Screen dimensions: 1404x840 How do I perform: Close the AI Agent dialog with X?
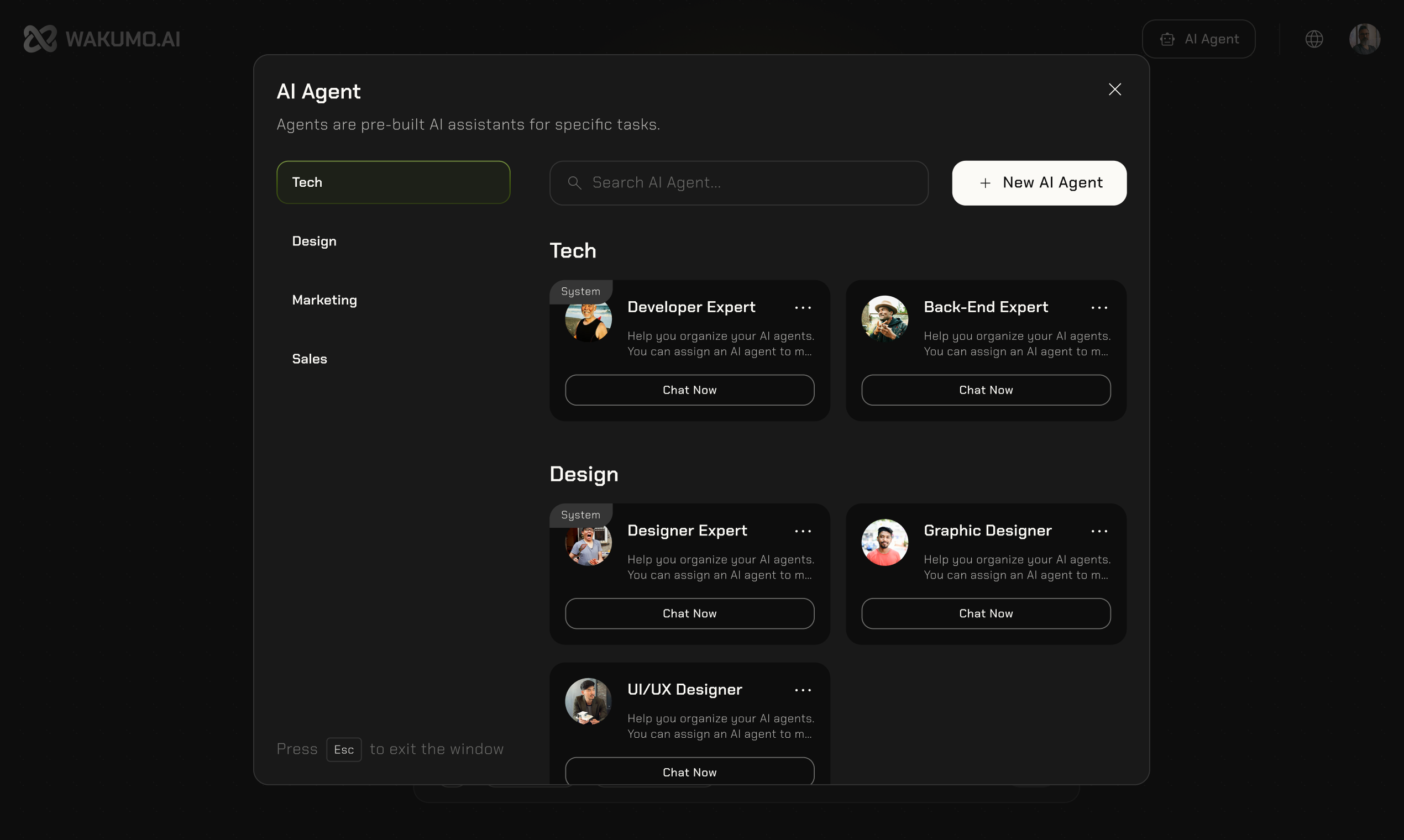1114,90
